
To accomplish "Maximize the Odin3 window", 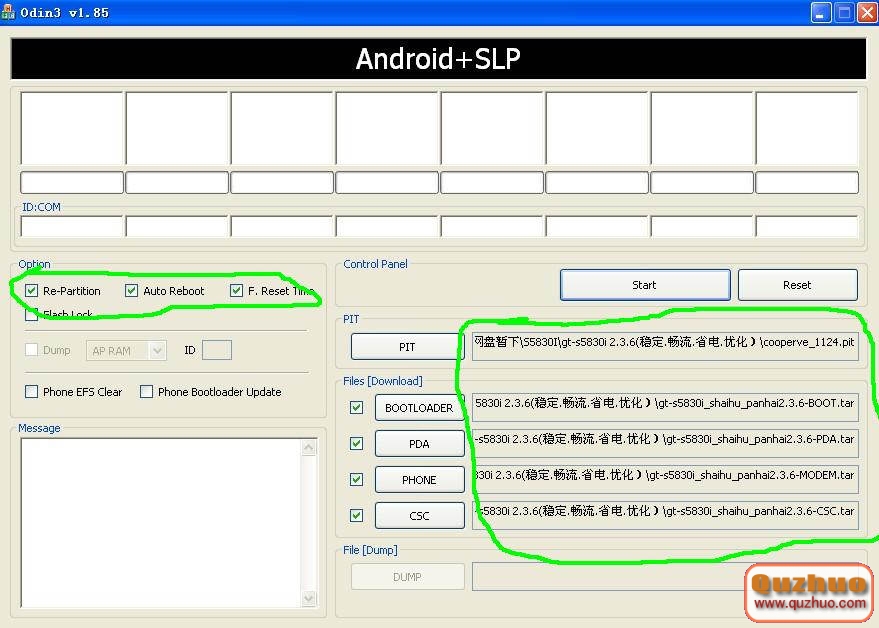I will (844, 13).
